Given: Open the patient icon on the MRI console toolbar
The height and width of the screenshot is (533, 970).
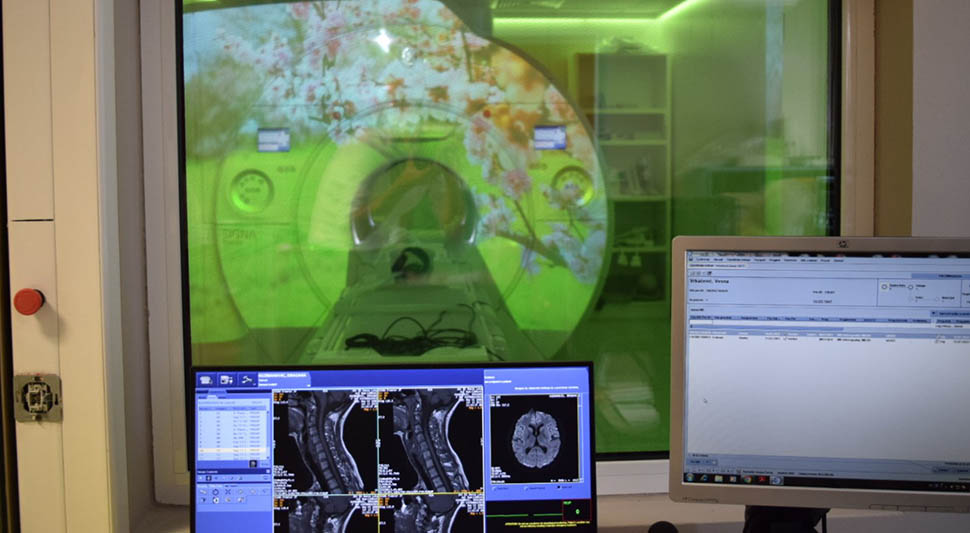Looking at the screenshot, I should tap(205, 380).
